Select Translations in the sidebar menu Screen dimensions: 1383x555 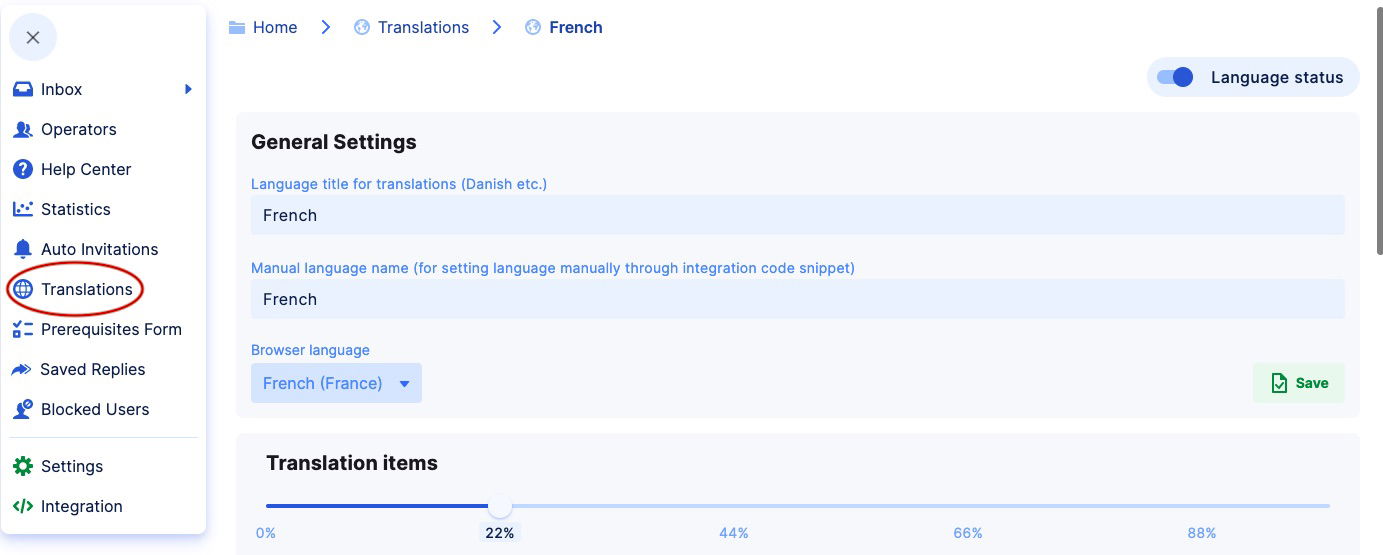[86, 289]
